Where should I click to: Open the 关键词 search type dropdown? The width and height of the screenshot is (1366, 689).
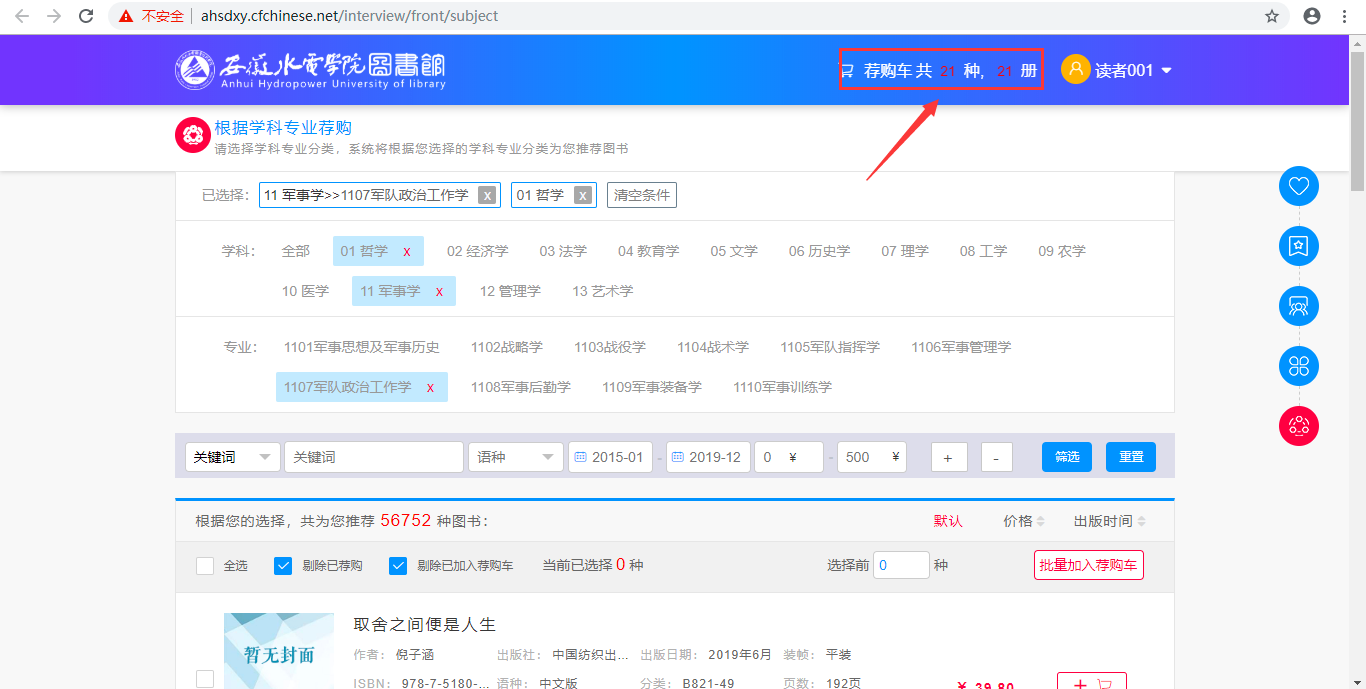point(232,457)
